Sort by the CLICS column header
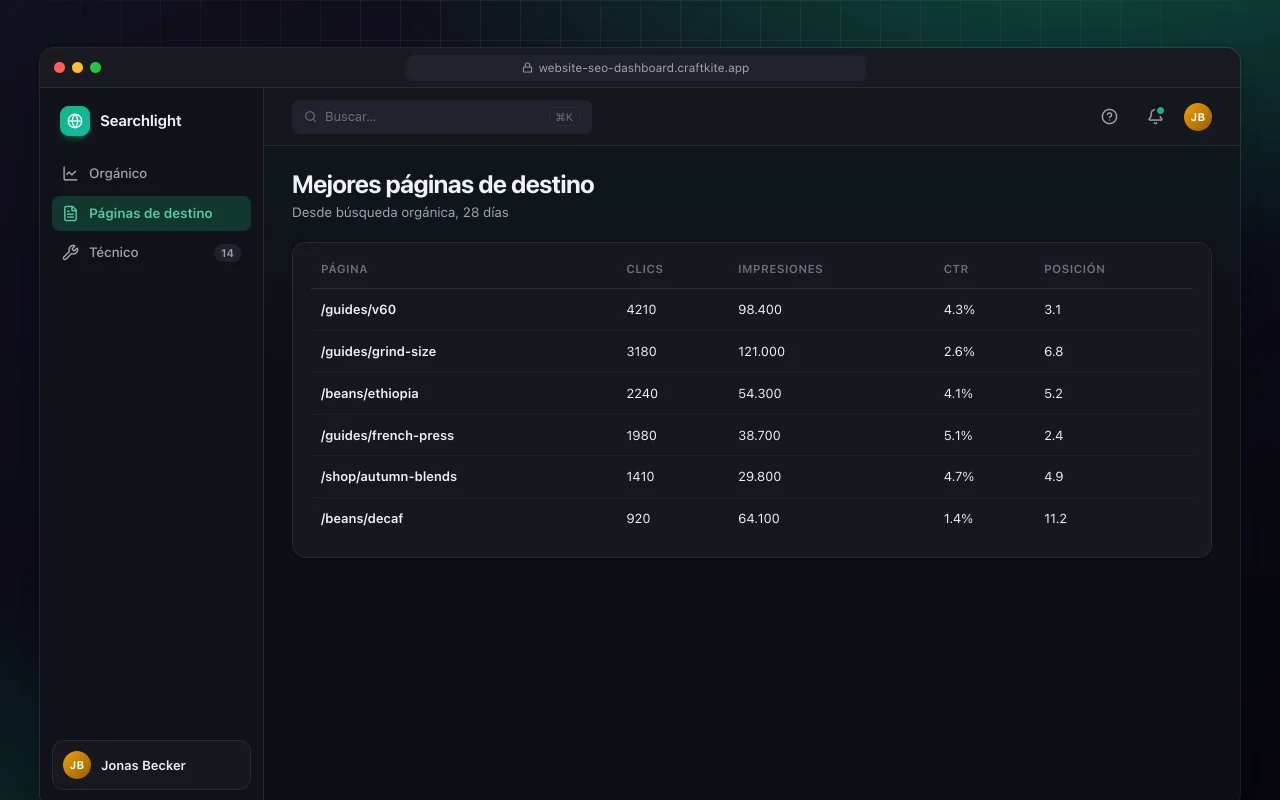The image size is (1280, 800). [645, 269]
